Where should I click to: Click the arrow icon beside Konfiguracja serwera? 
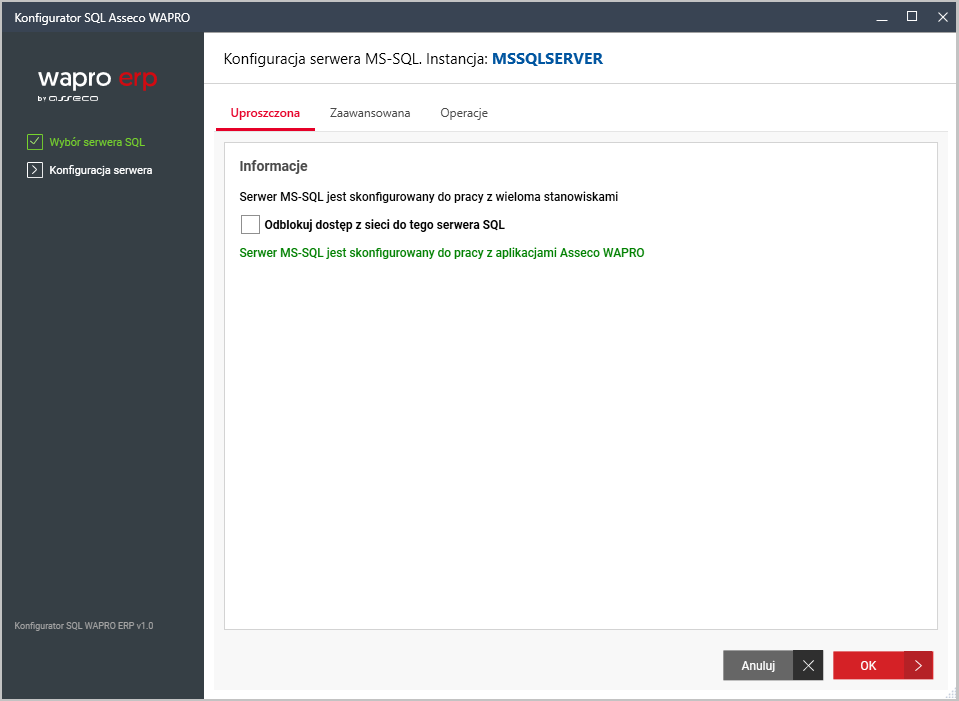pos(35,170)
